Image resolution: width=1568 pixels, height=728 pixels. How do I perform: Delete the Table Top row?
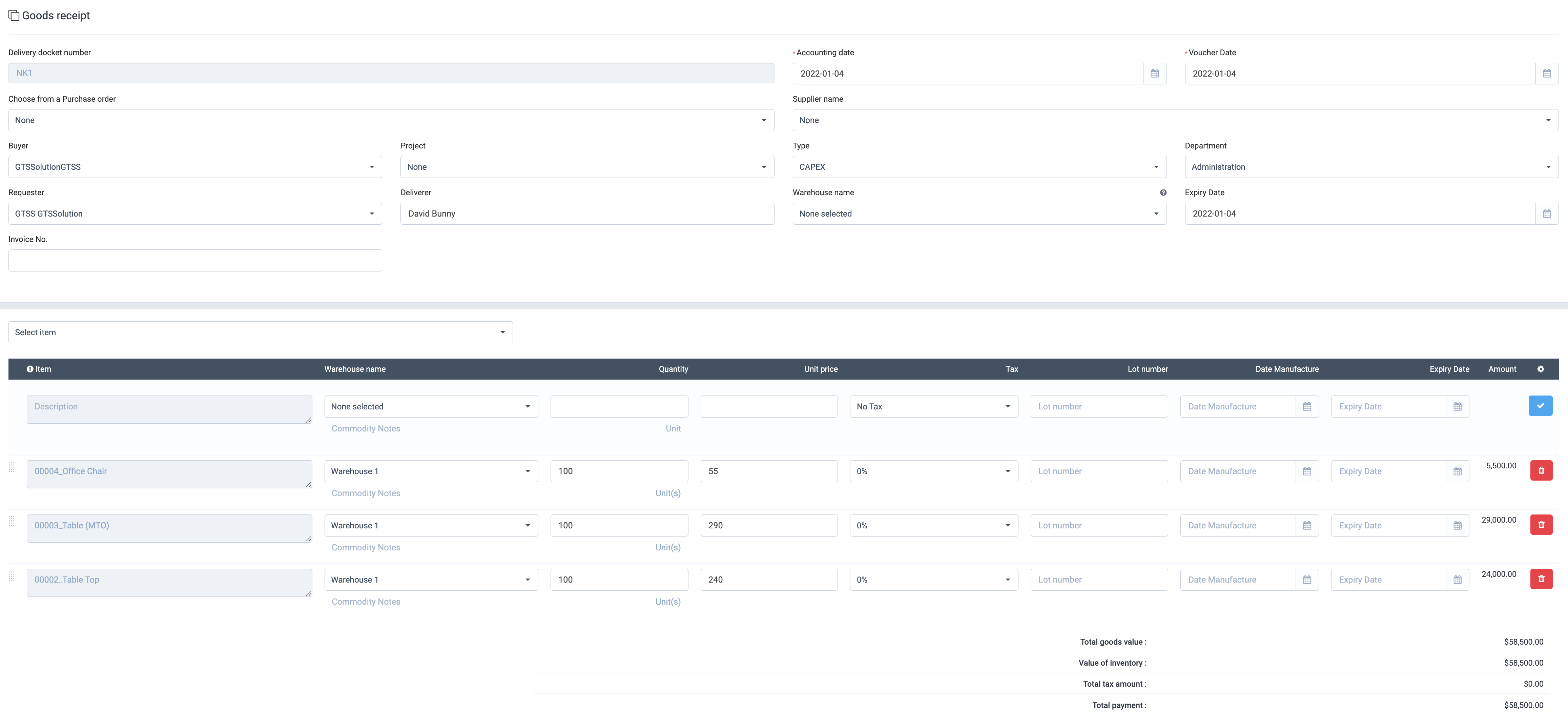[1541, 579]
